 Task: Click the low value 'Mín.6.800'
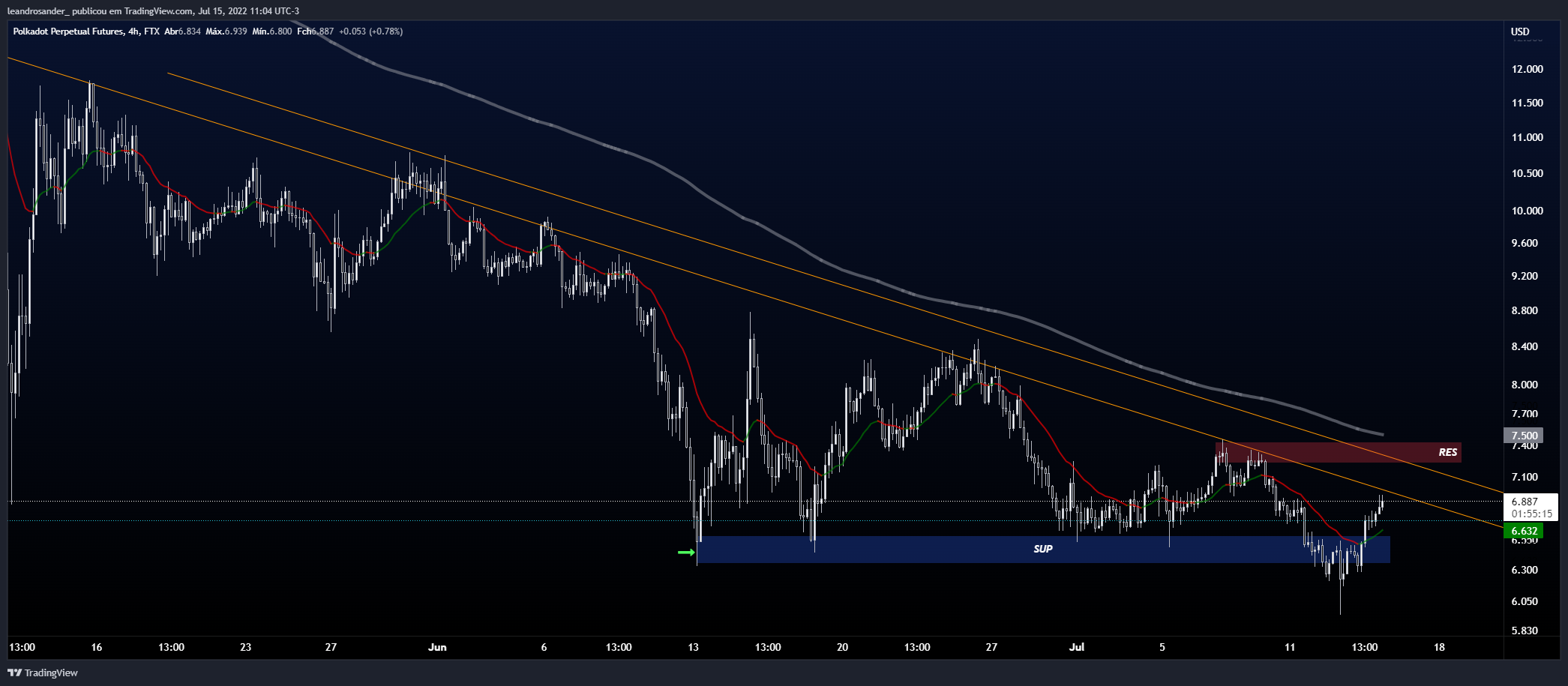[271, 31]
